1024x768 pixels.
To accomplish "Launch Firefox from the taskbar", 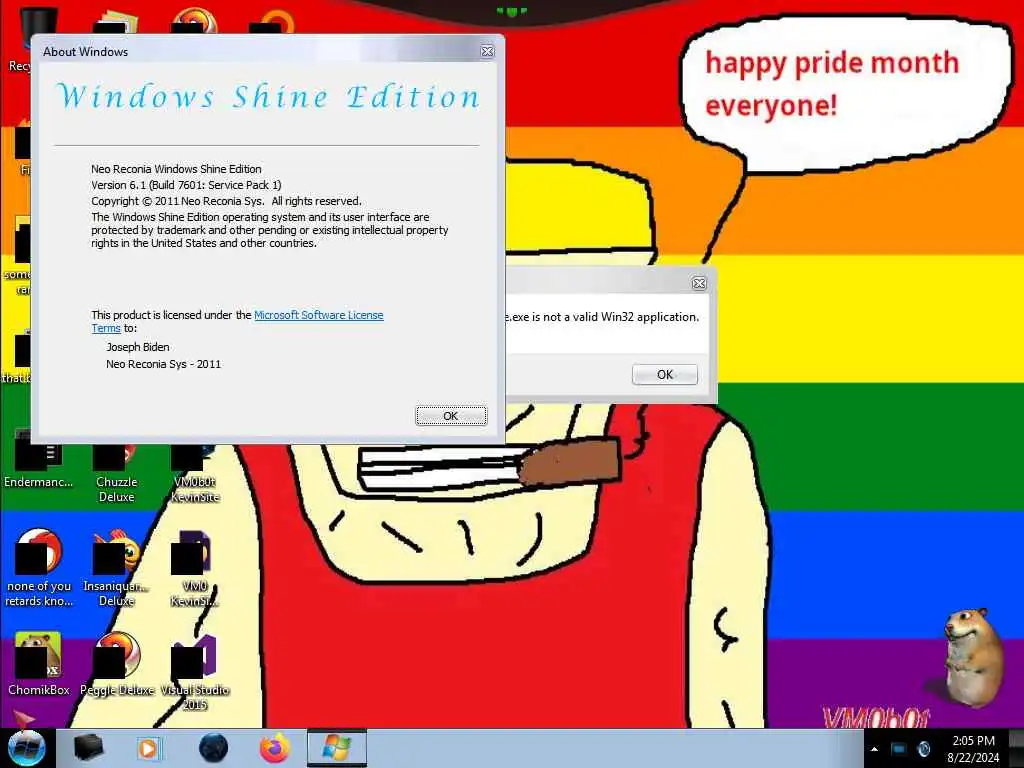I will click(275, 748).
